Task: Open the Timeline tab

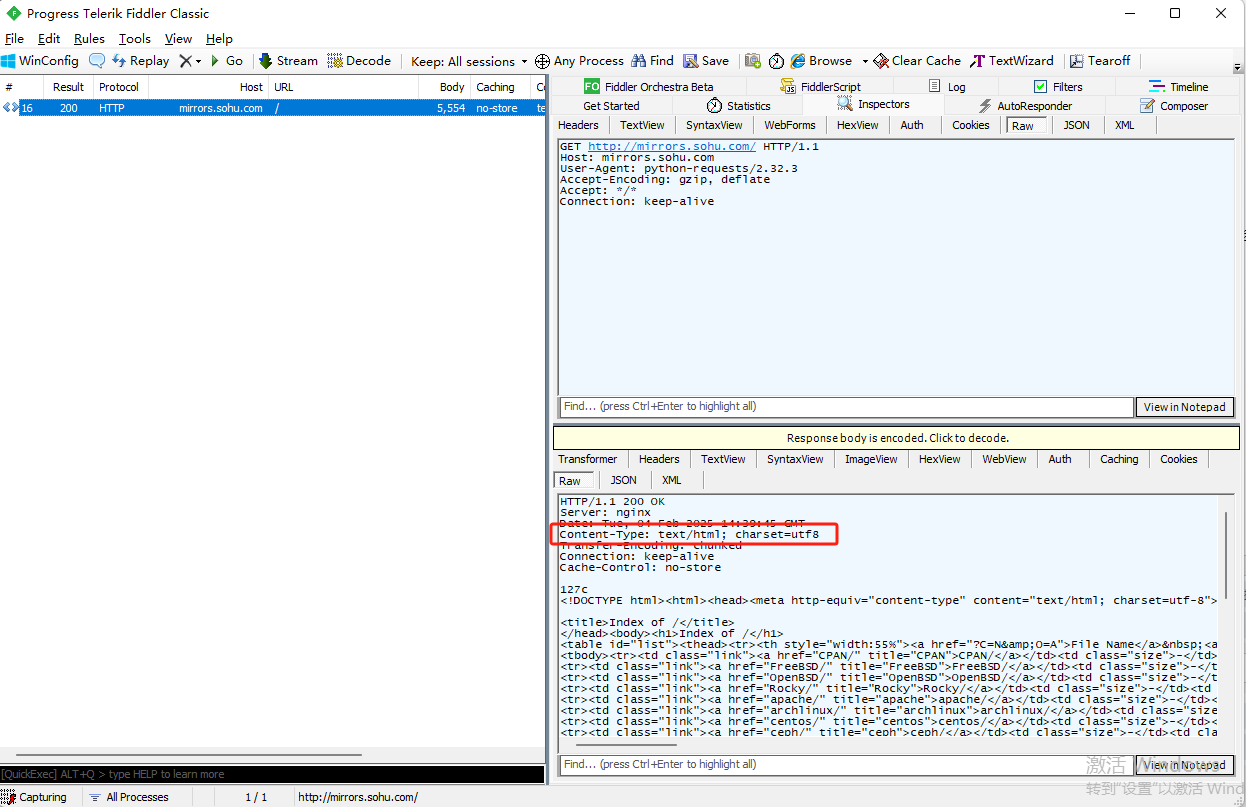Action: [x=1178, y=87]
